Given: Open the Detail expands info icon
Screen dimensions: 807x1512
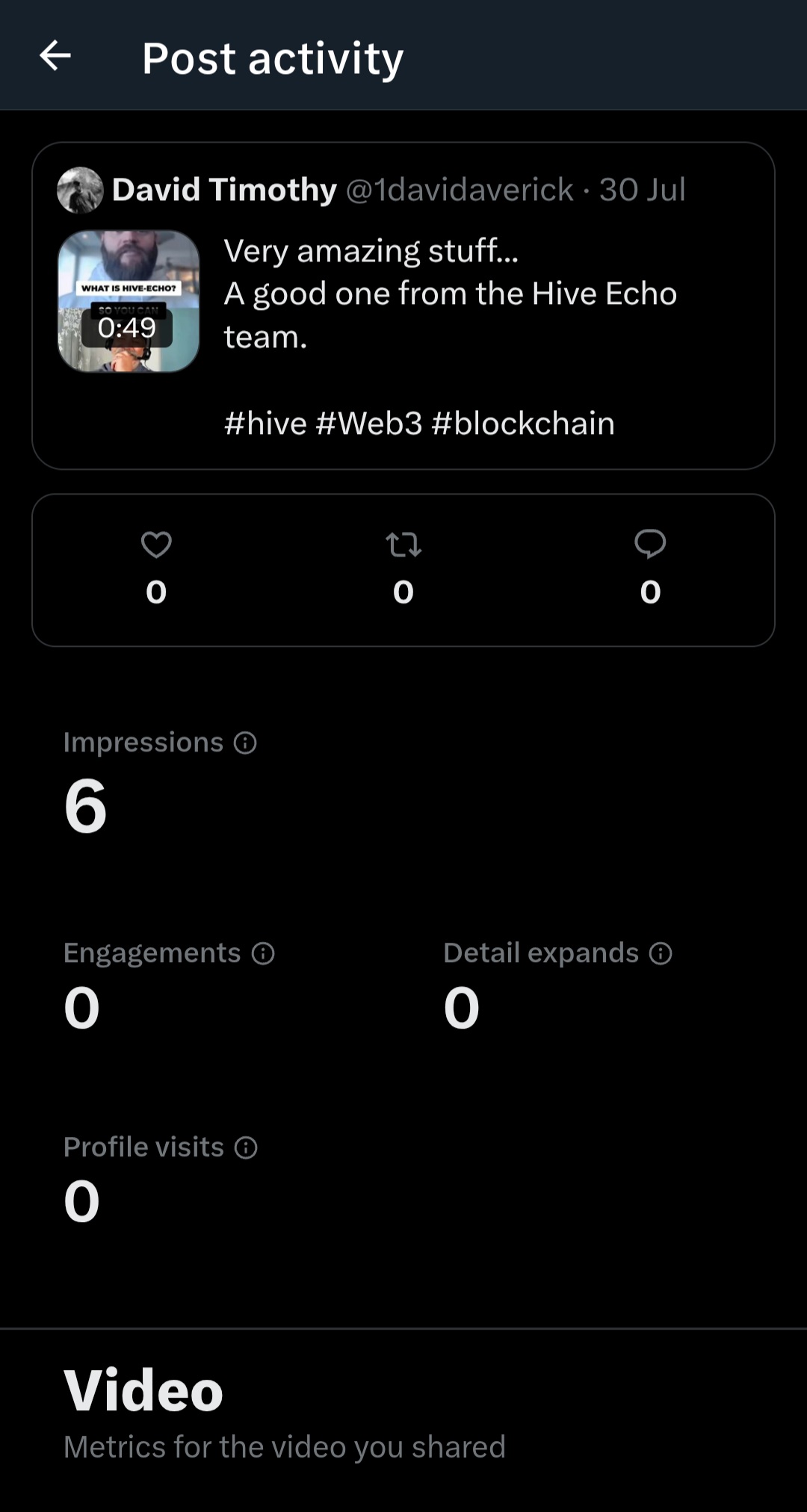Looking at the screenshot, I should [661, 953].
